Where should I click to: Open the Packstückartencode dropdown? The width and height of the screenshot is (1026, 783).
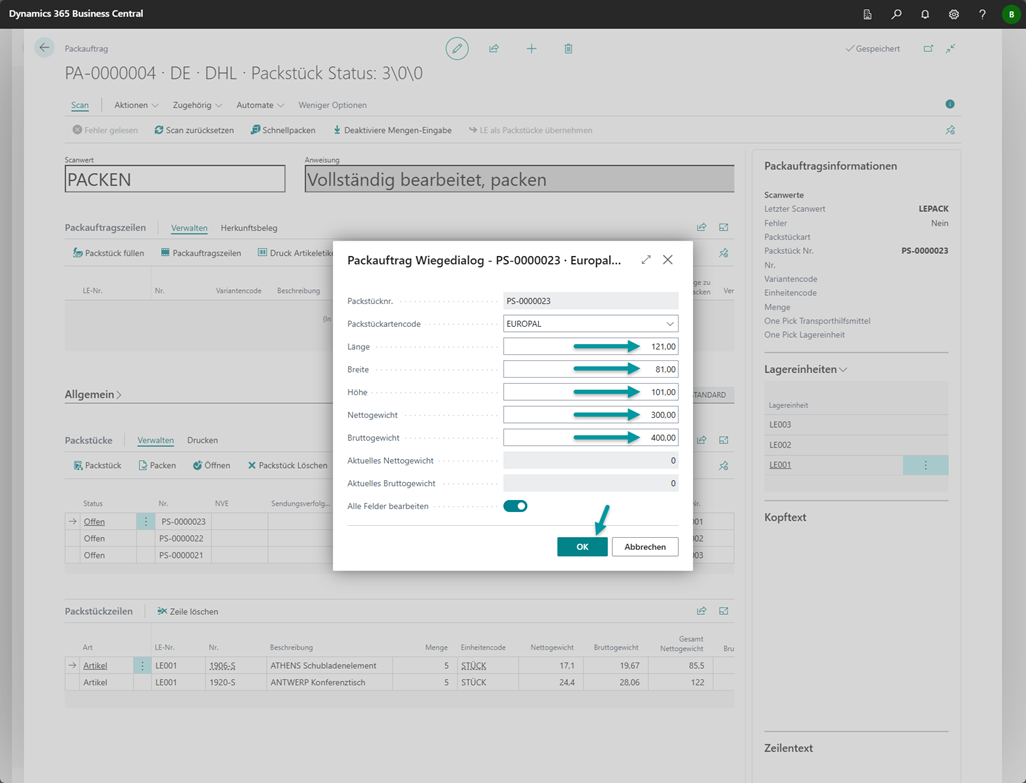(x=669, y=324)
